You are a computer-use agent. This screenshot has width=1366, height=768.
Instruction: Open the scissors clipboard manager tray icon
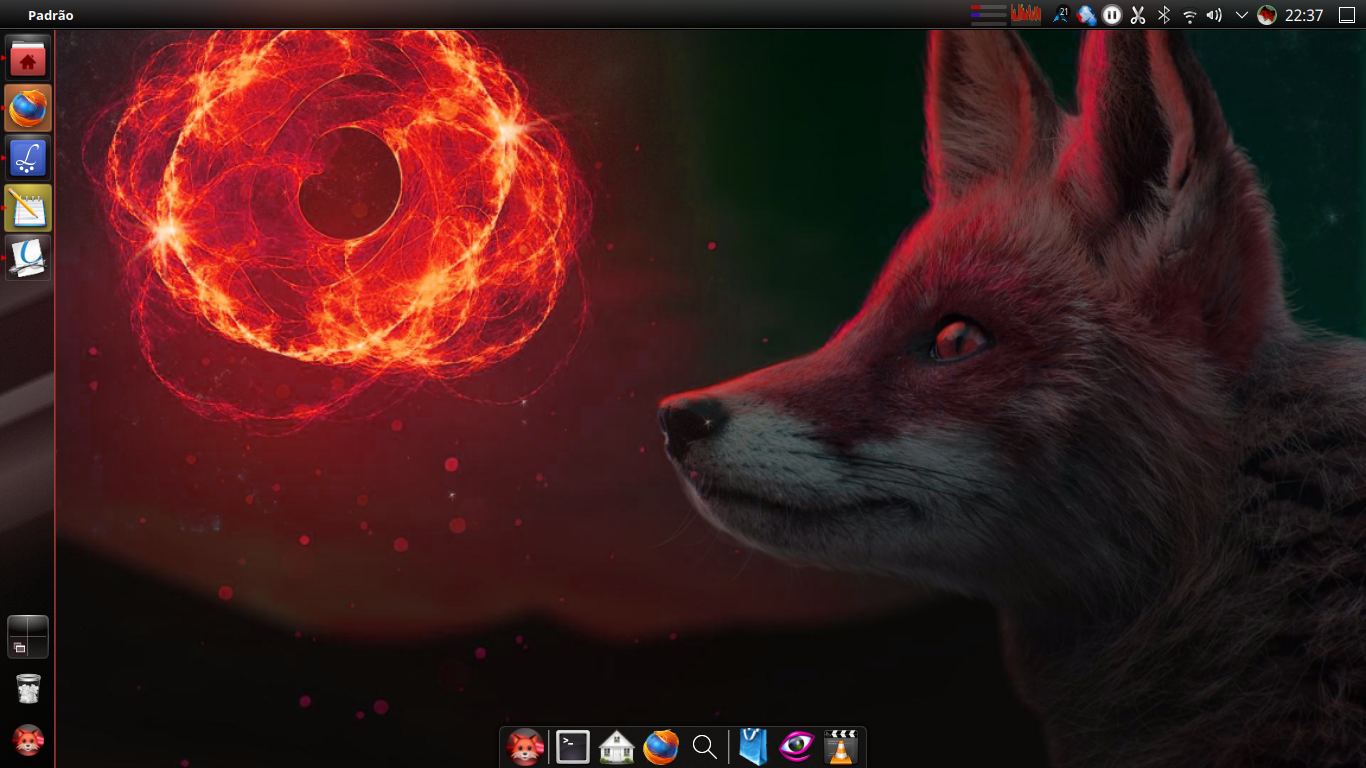click(1138, 15)
